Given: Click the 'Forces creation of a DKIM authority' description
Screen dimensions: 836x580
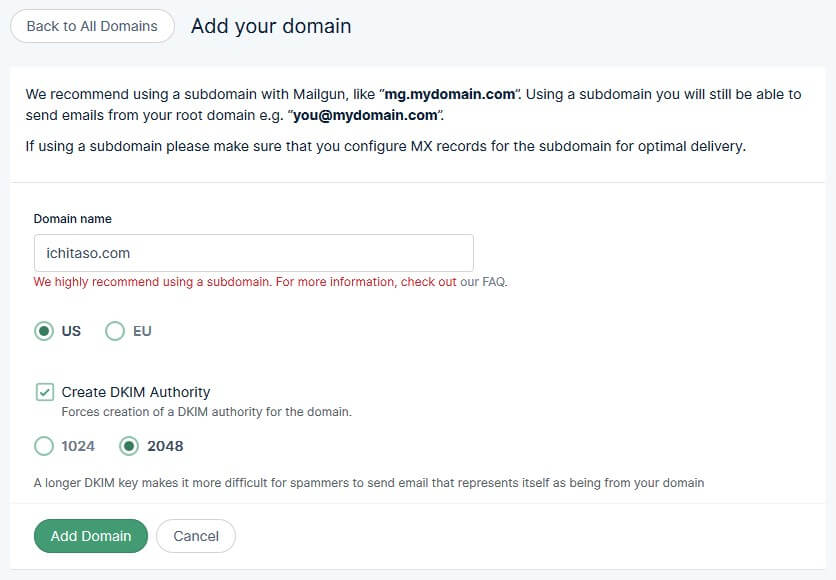Looking at the screenshot, I should pos(206,411).
